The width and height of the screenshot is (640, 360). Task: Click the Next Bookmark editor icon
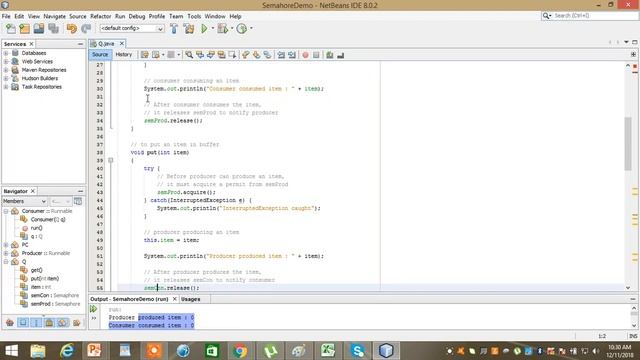coord(256,55)
